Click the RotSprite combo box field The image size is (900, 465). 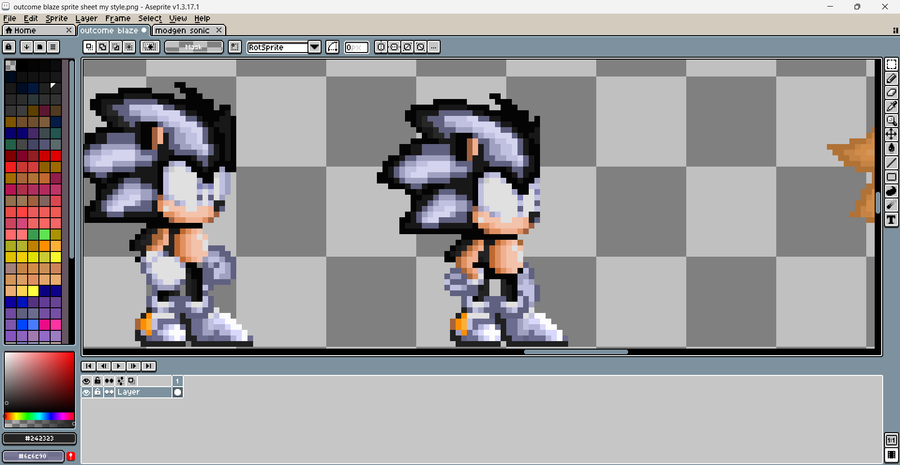[278, 47]
